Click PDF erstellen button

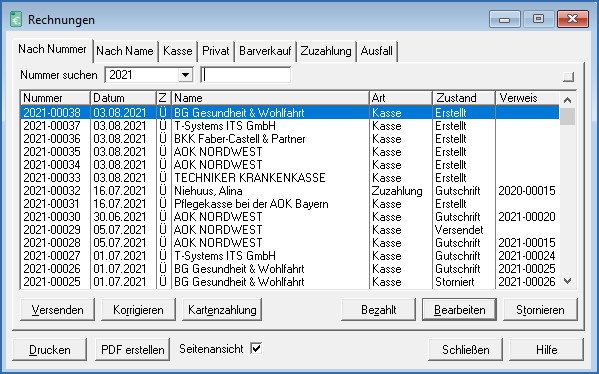(133, 350)
